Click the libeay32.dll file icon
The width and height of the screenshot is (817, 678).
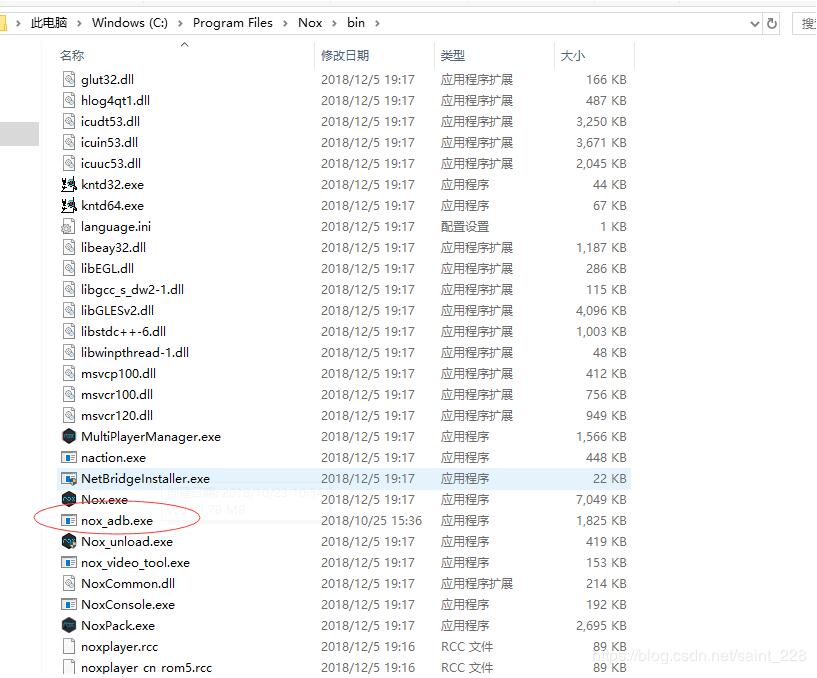[x=69, y=248]
